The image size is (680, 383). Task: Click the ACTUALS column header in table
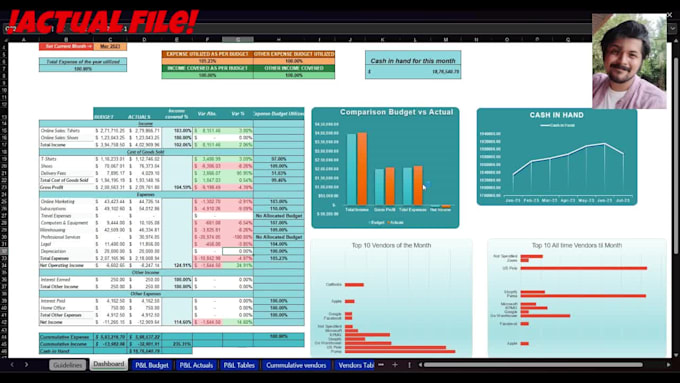pos(139,117)
